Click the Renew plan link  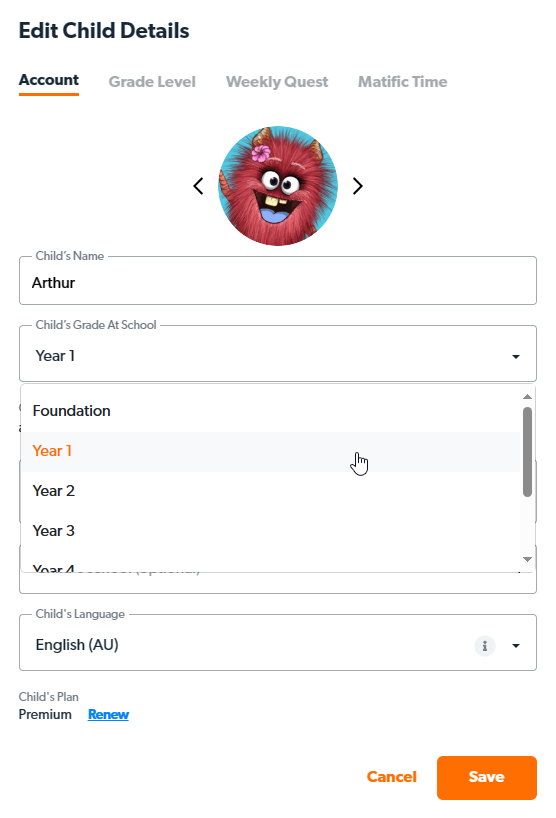pyautogui.click(x=108, y=714)
